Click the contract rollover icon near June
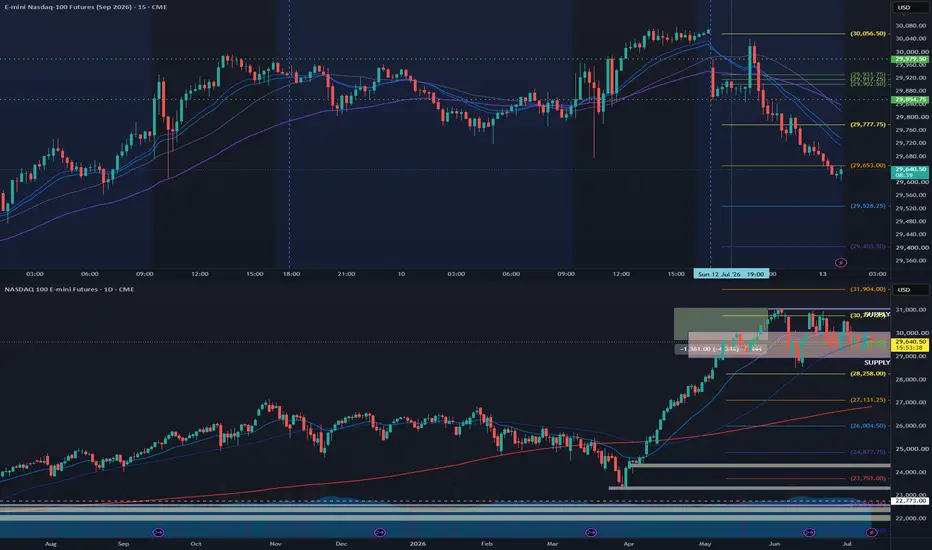 point(809,532)
